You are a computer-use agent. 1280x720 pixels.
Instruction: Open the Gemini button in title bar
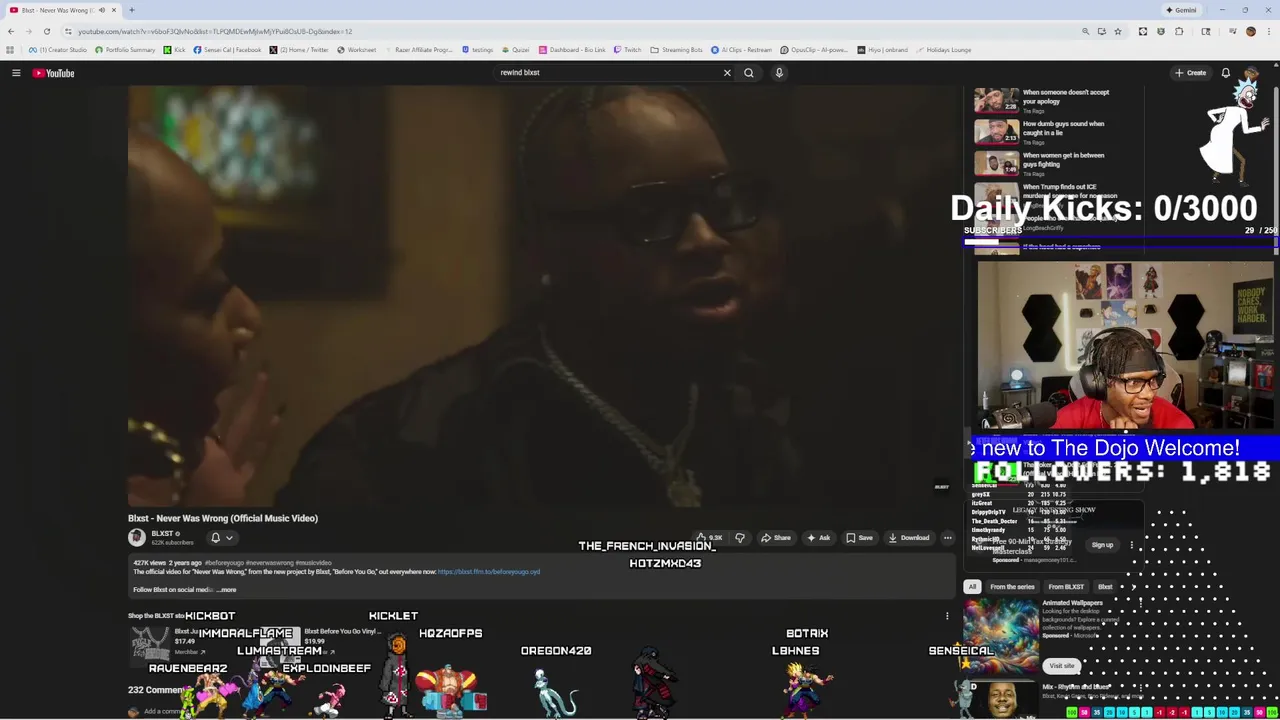click(1181, 10)
